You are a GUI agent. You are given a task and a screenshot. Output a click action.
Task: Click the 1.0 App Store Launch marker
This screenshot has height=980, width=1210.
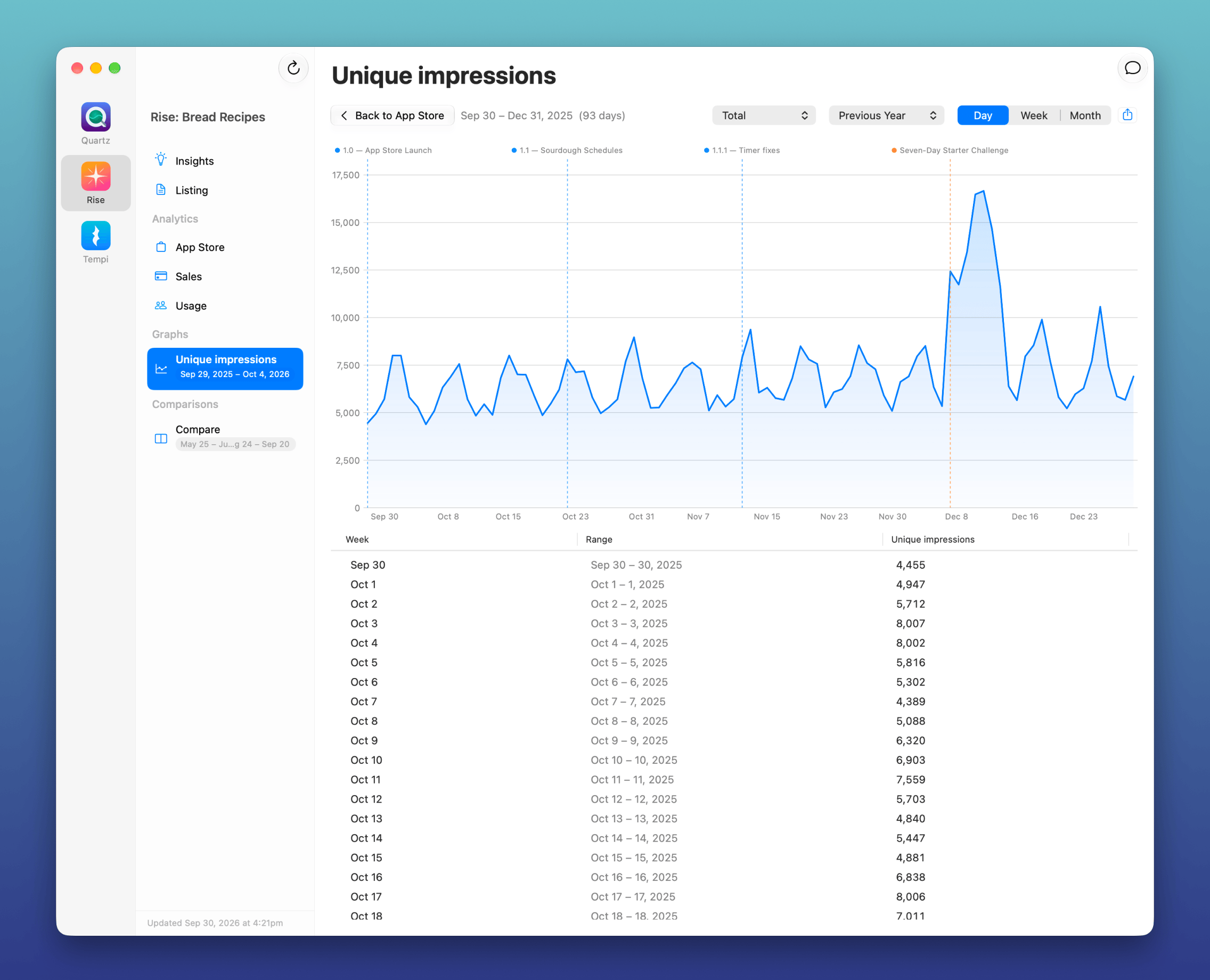(x=383, y=150)
